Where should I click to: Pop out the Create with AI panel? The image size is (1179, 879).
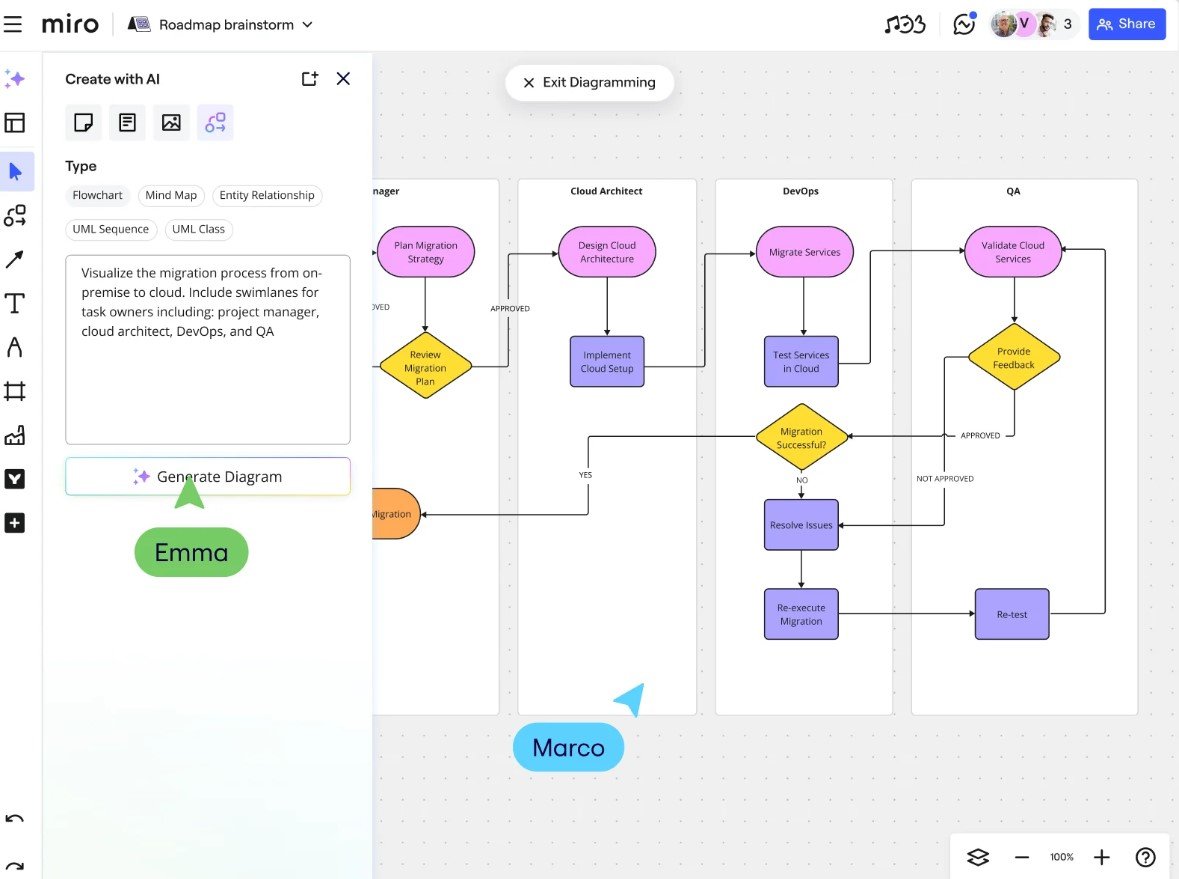(x=310, y=79)
